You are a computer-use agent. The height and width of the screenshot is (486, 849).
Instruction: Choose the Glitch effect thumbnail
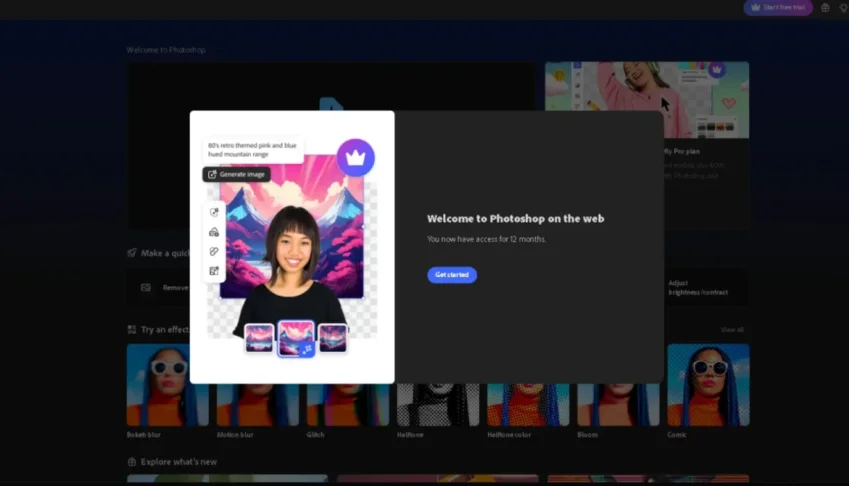[348, 405]
